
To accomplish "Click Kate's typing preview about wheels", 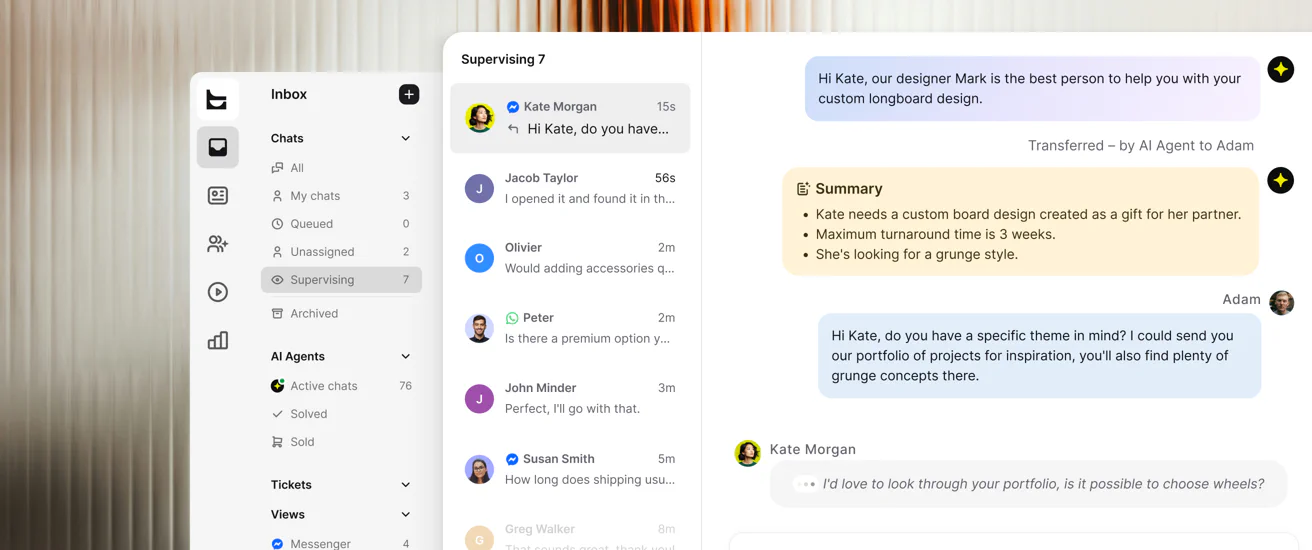I will pos(1043,484).
